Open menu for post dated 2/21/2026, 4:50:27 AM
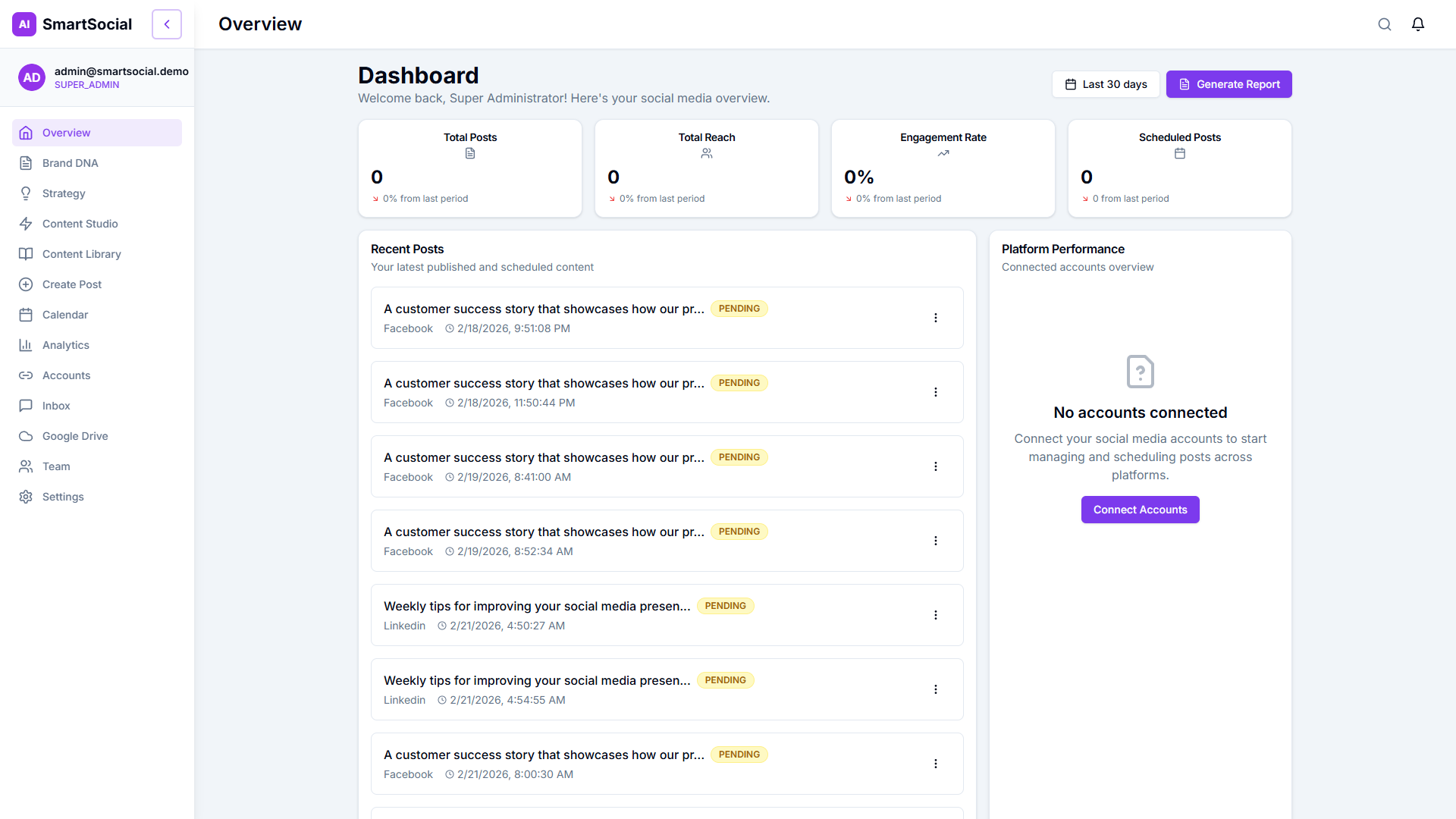The width and height of the screenshot is (1456, 819). tap(936, 615)
